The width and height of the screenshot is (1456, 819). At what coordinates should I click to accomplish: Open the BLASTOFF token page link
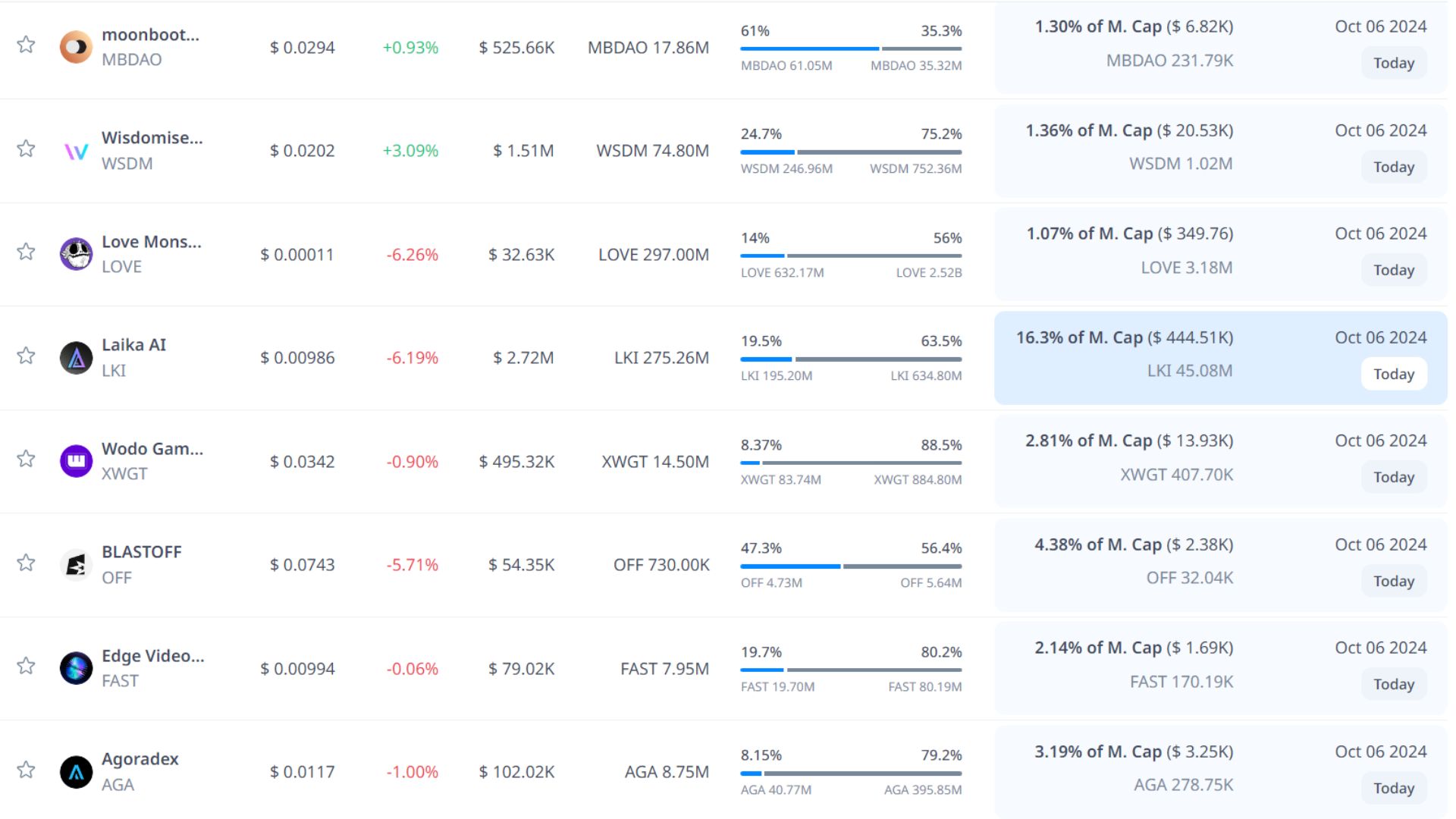142,552
